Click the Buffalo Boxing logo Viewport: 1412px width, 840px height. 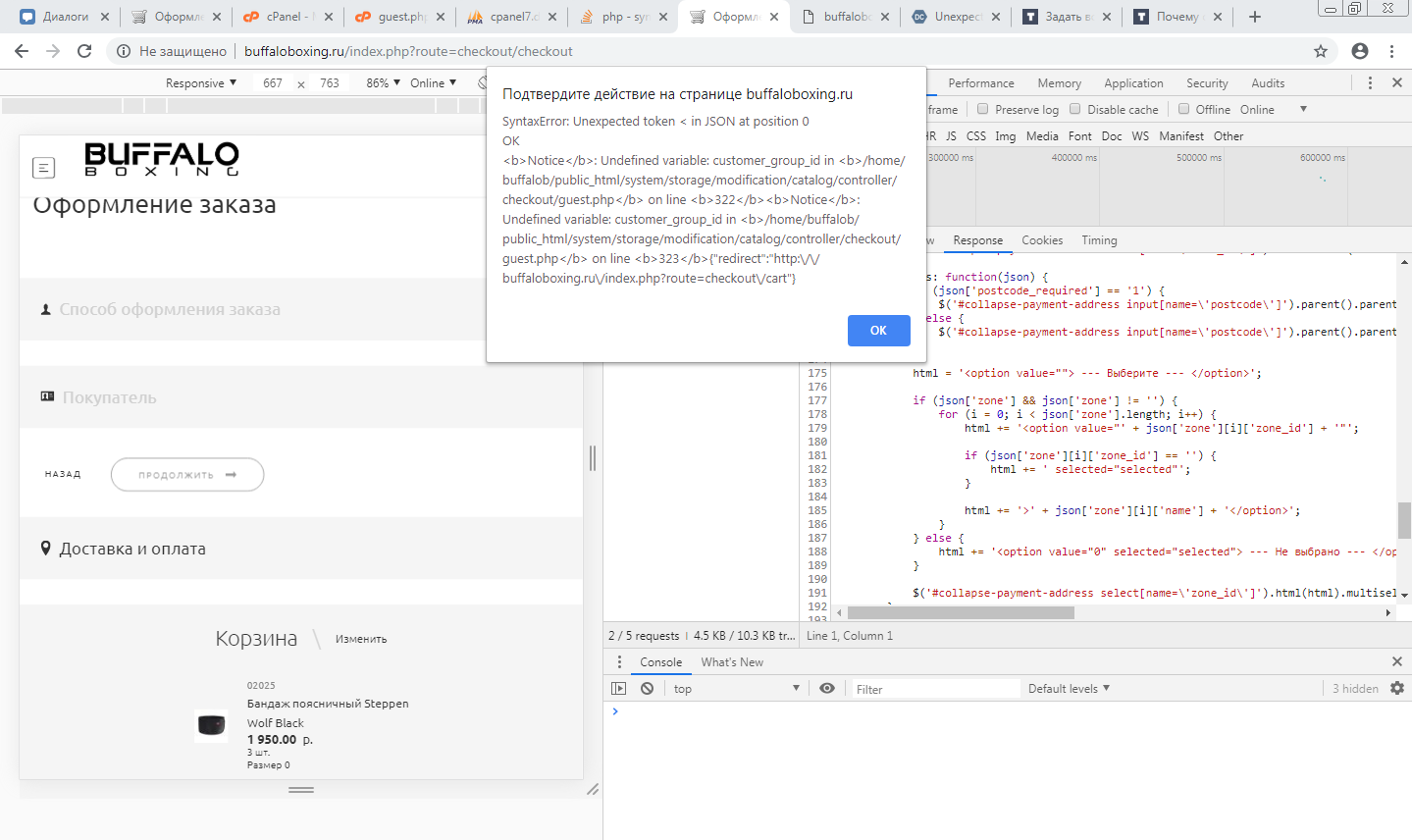162,159
